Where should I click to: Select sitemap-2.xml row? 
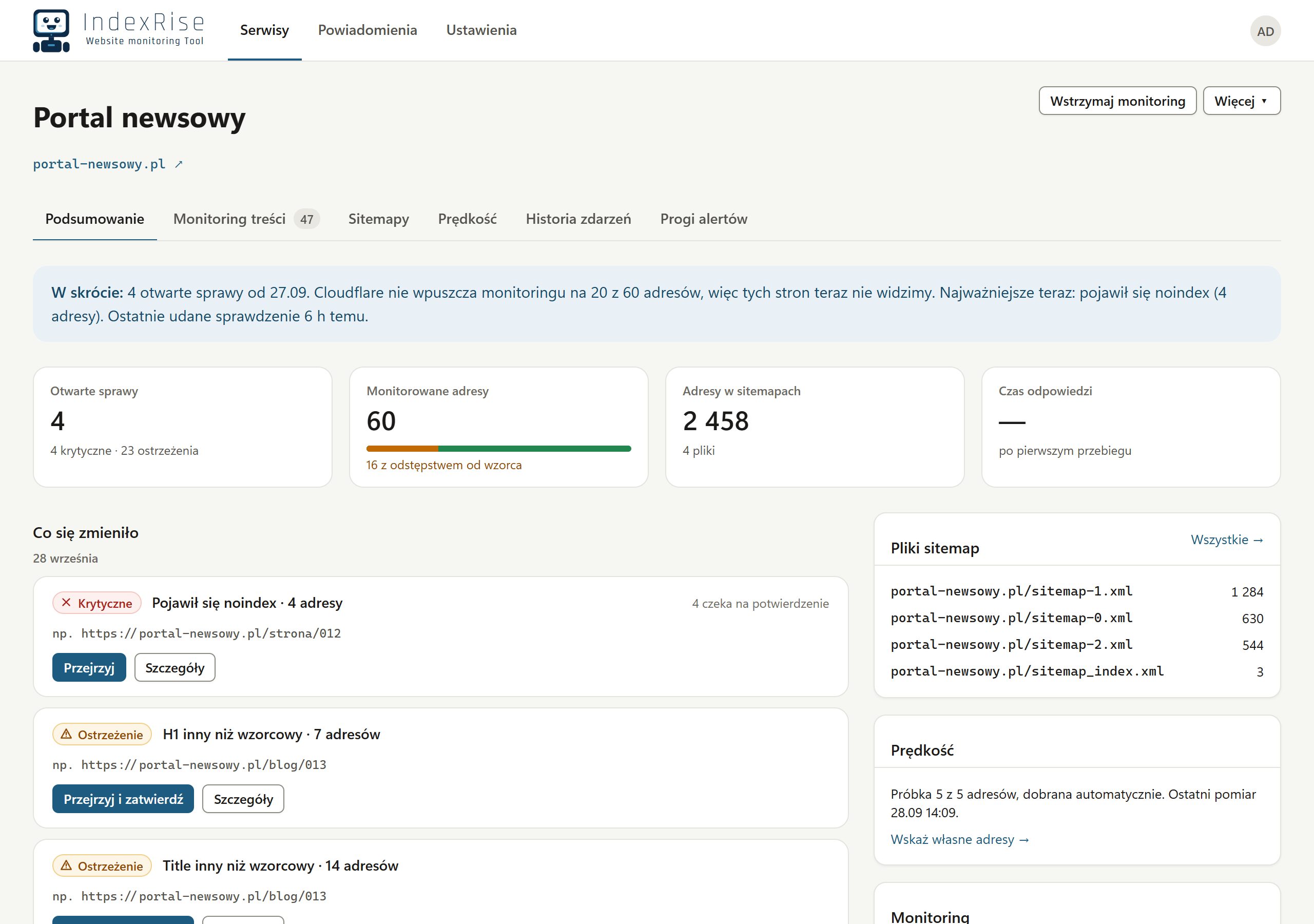[x=1076, y=645]
